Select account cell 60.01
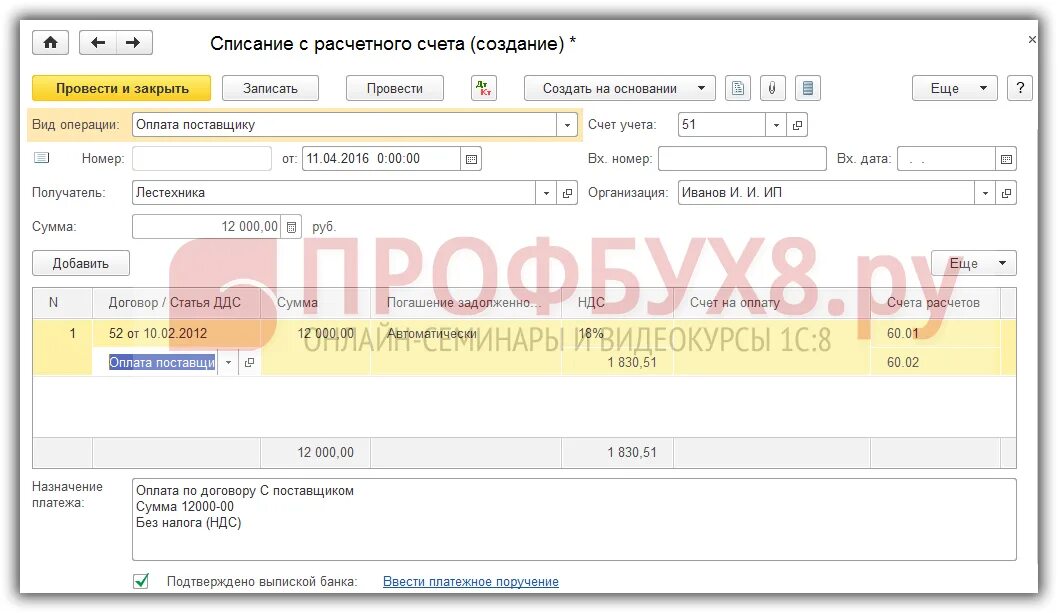The image size is (1058, 613). point(935,334)
